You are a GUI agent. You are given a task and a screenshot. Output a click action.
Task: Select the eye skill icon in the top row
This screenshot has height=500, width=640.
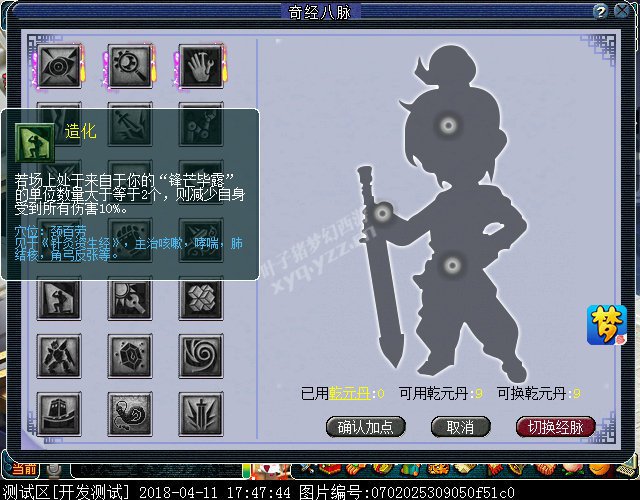[x=59, y=66]
